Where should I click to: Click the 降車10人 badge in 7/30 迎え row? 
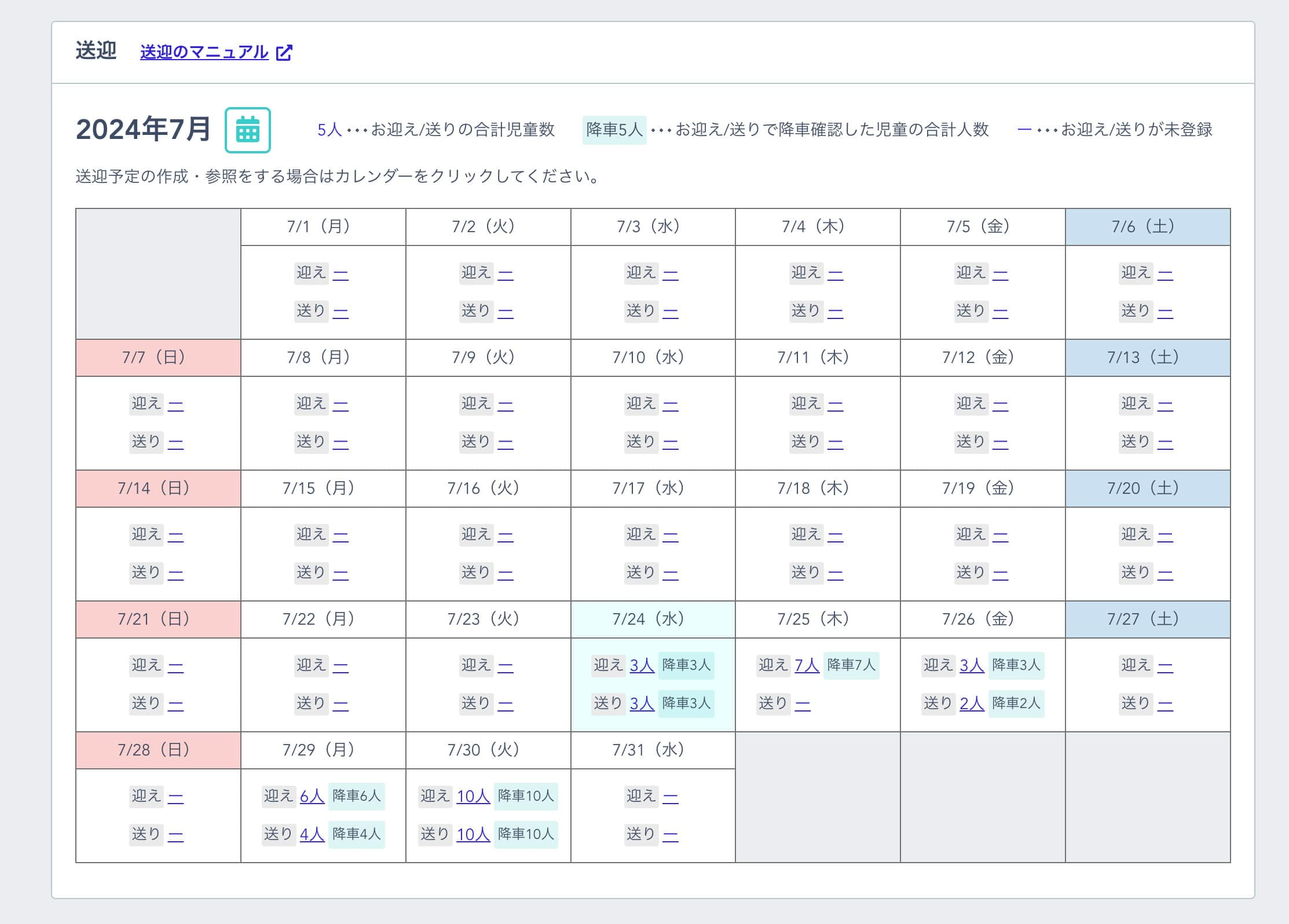[x=526, y=796]
